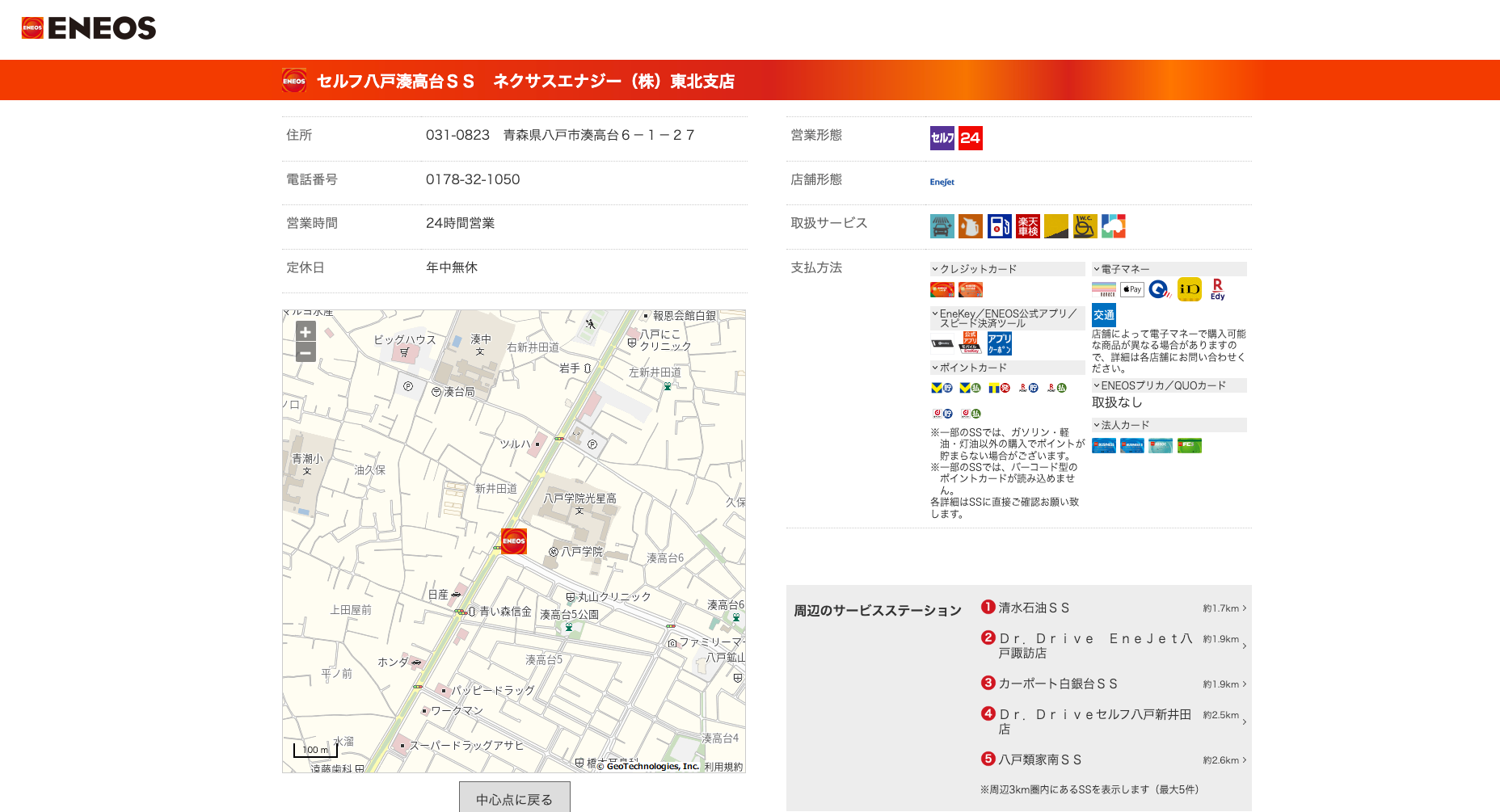1500x812 pixels.
Task: Click the 取扱なし text under QUOカード
Action: 1117,402
